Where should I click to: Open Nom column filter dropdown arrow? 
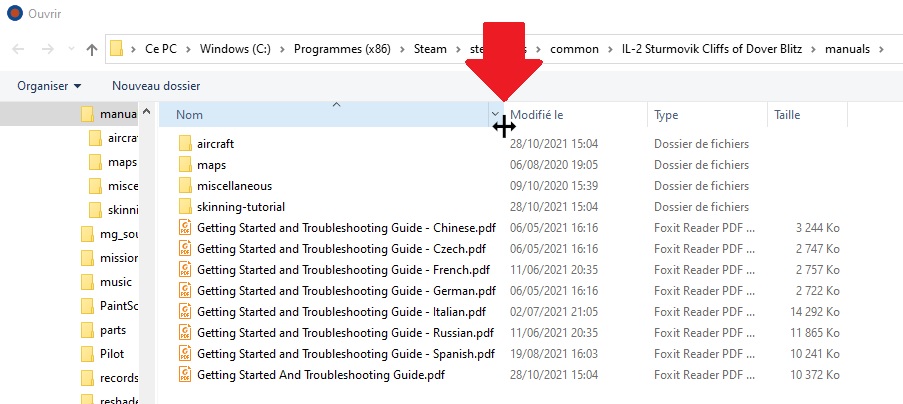click(x=495, y=115)
